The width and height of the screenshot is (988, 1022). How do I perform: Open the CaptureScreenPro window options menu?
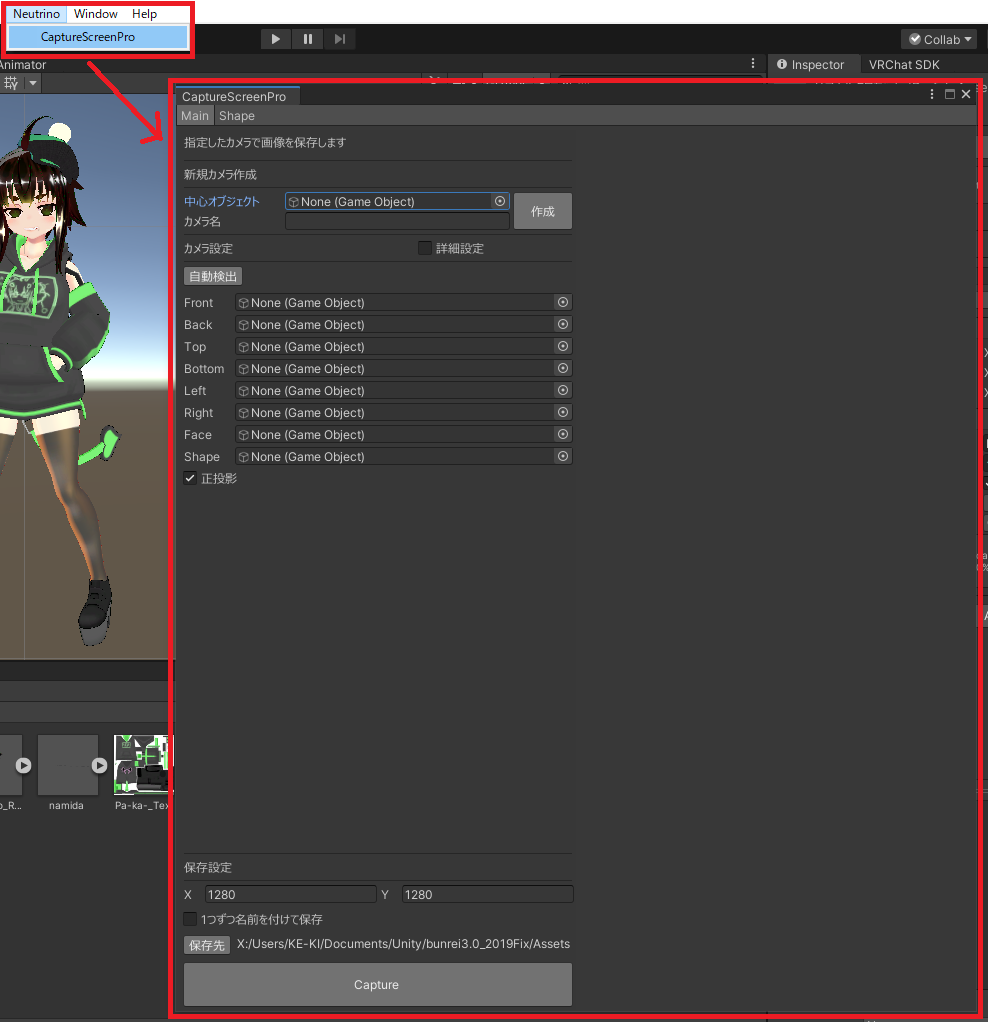click(932, 94)
